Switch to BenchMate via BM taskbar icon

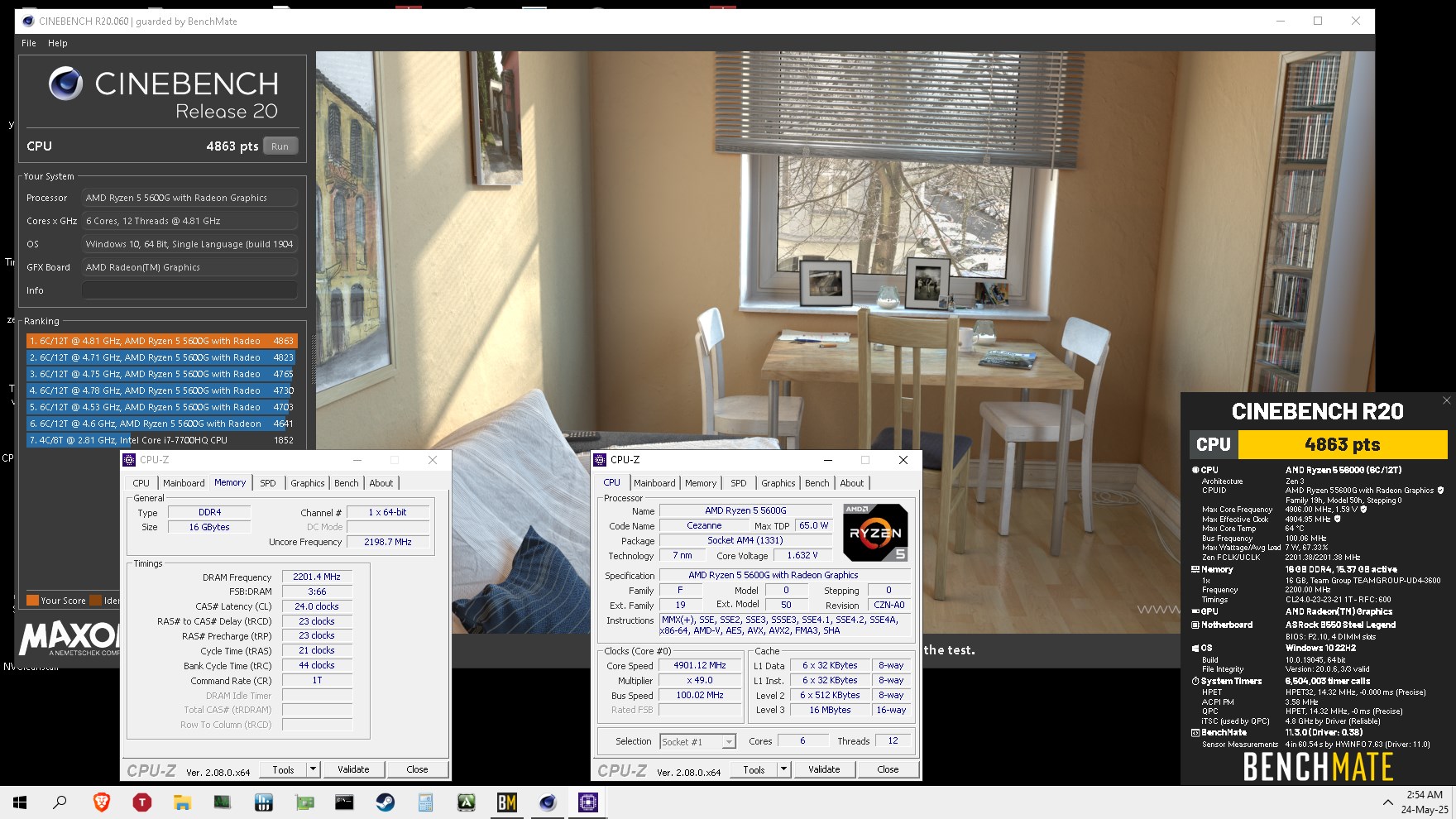(507, 802)
